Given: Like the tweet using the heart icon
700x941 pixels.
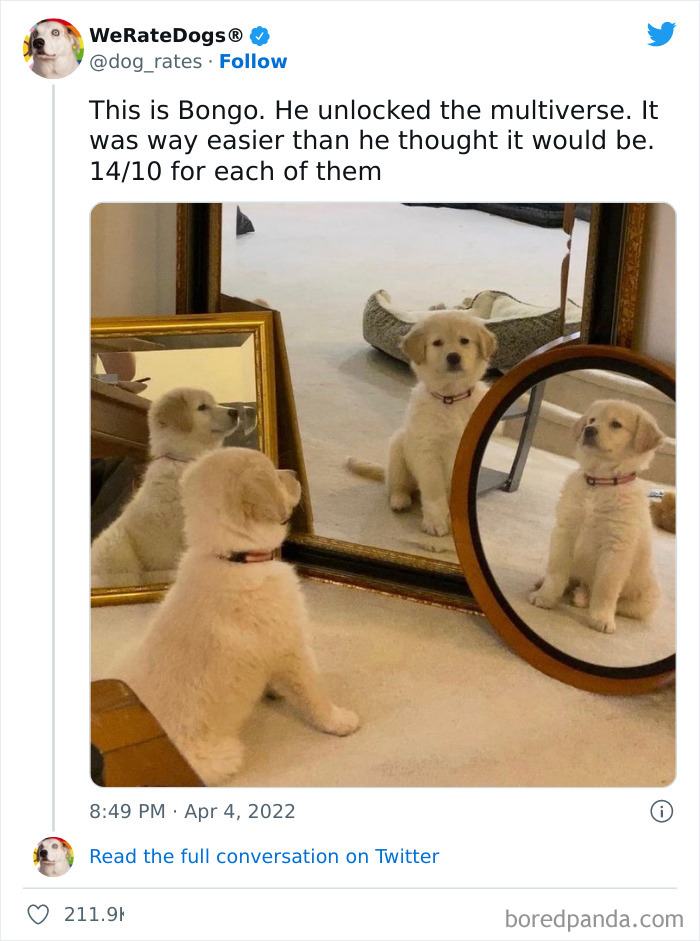Looking at the screenshot, I should 41,913.
